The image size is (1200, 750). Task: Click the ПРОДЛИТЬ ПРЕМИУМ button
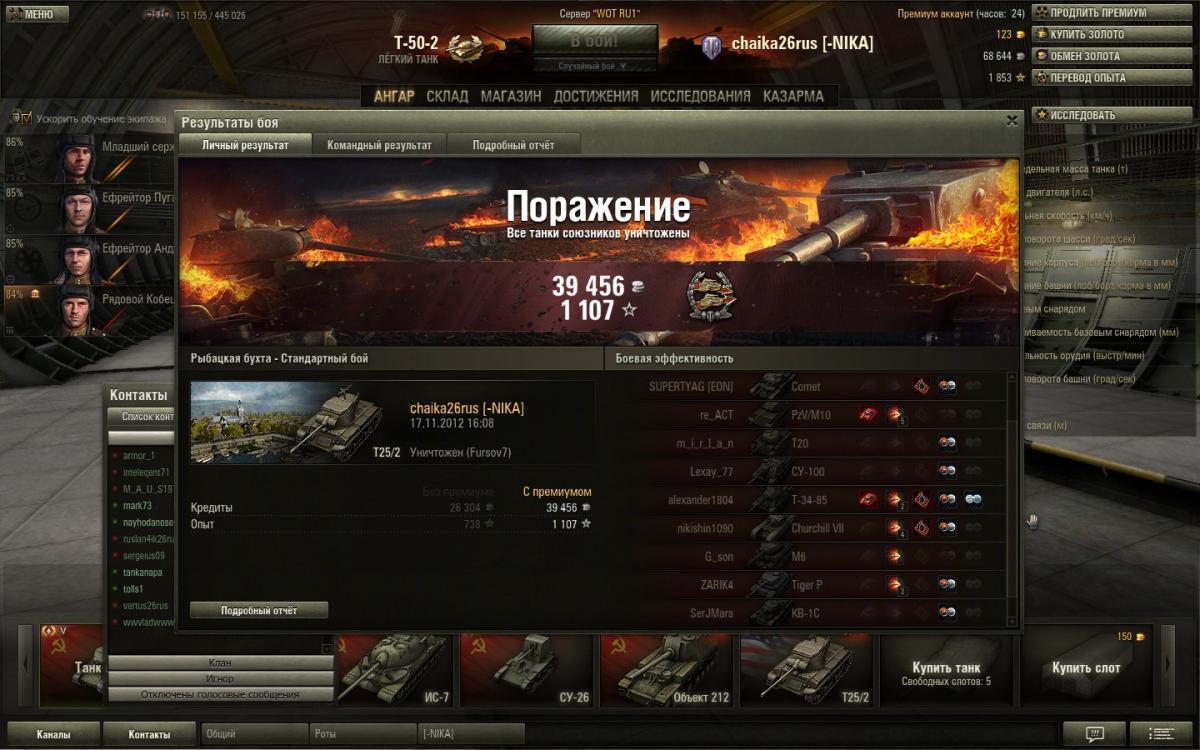(x=1099, y=13)
